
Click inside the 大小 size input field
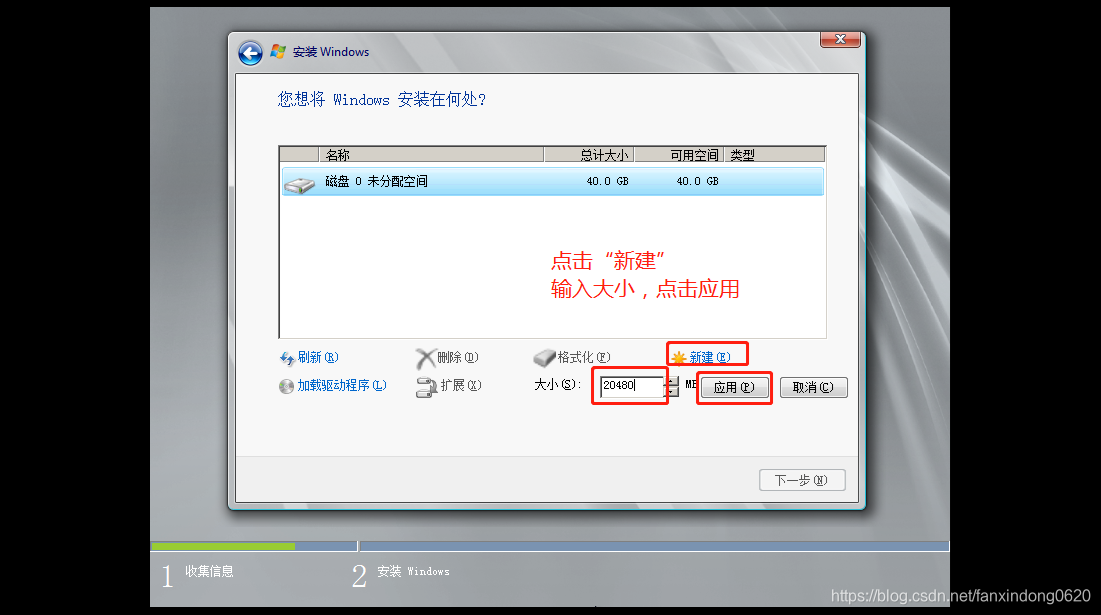coord(628,387)
